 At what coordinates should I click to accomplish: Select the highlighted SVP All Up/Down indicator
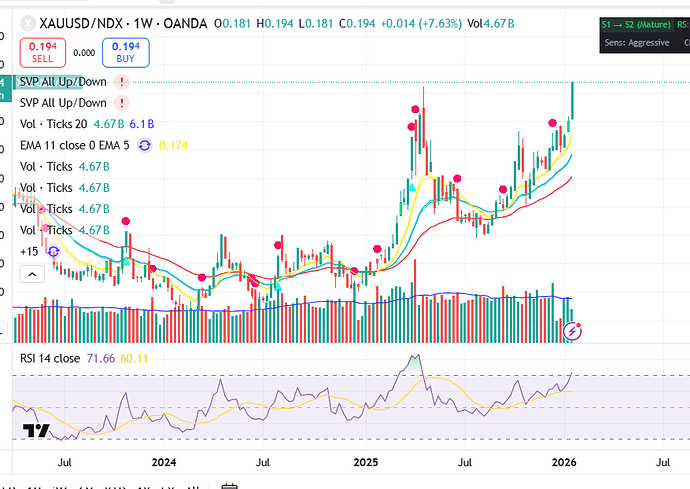coord(63,82)
